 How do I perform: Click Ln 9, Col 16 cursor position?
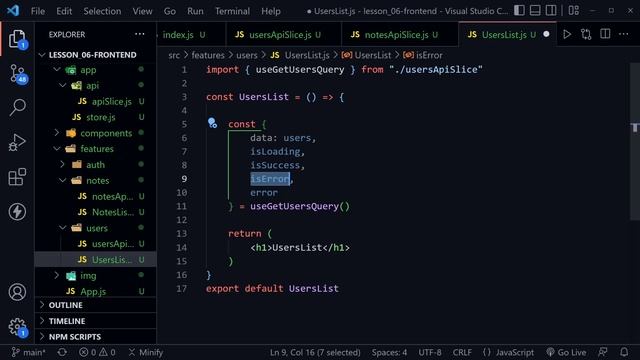tap(315, 352)
